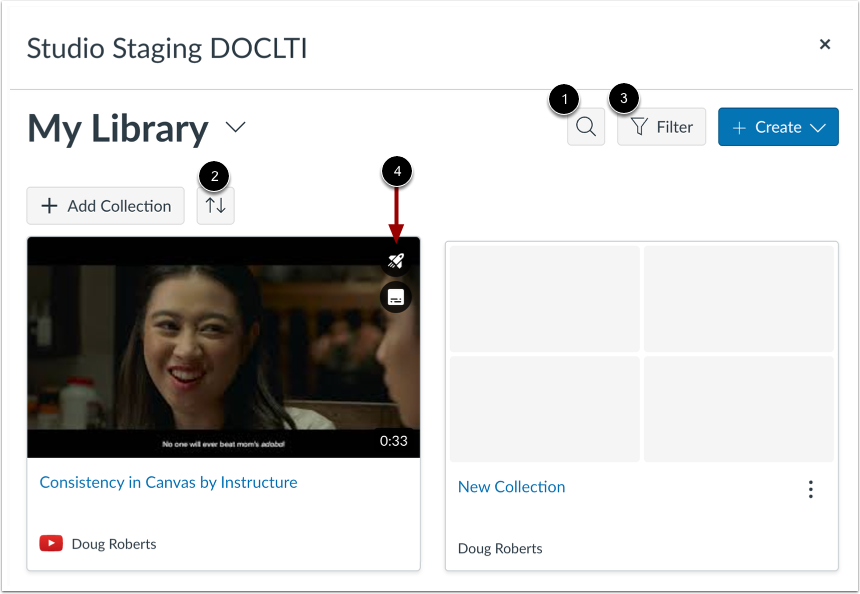Click the Add Collection button

[x=105, y=206]
